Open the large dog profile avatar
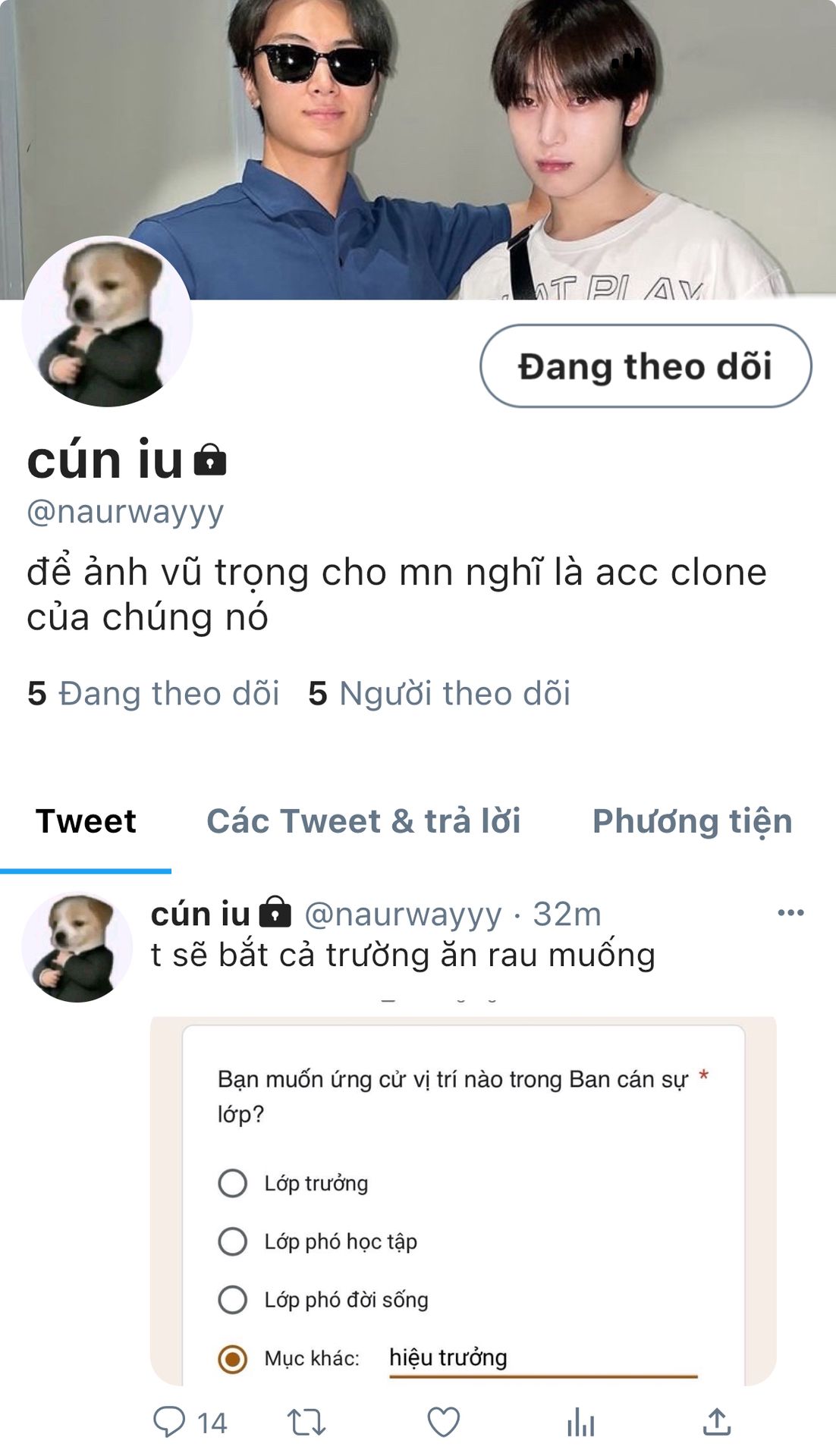 coord(107,321)
